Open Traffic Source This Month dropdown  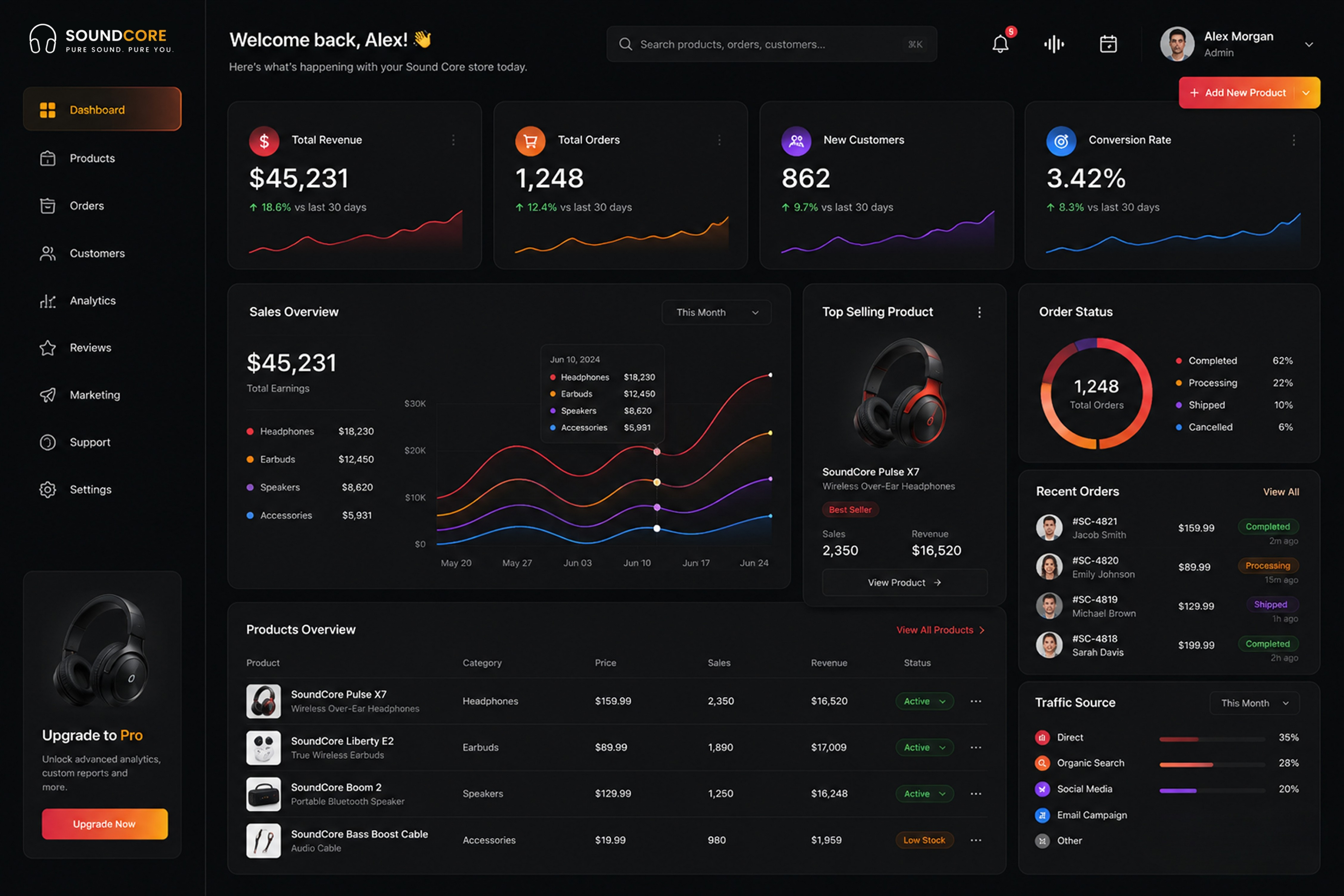pos(1255,703)
